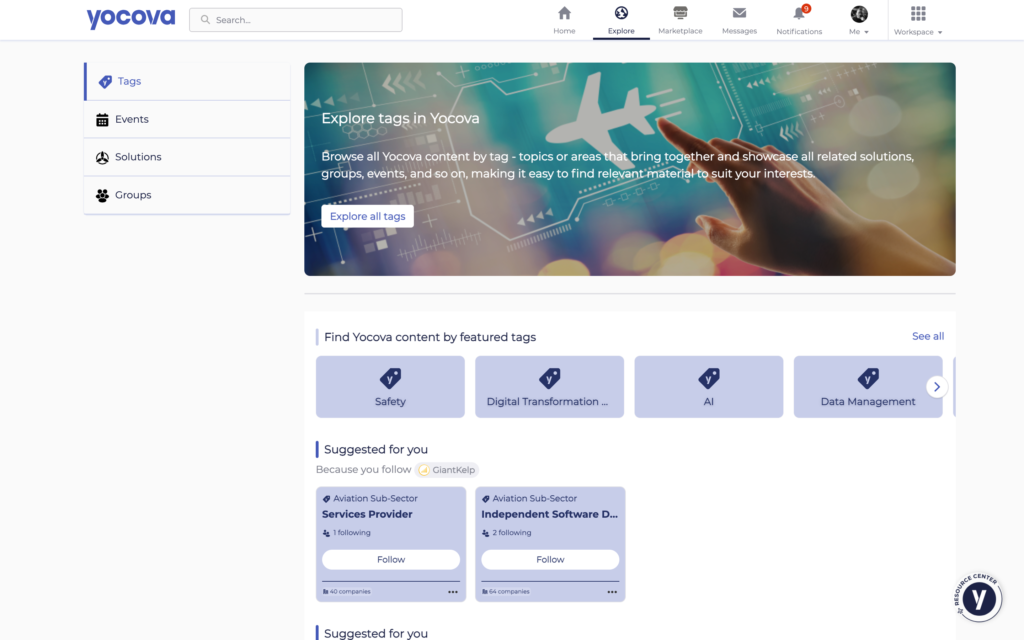Show next featured tags with the chevron
Viewport: 1024px width, 640px height.
[x=936, y=387]
